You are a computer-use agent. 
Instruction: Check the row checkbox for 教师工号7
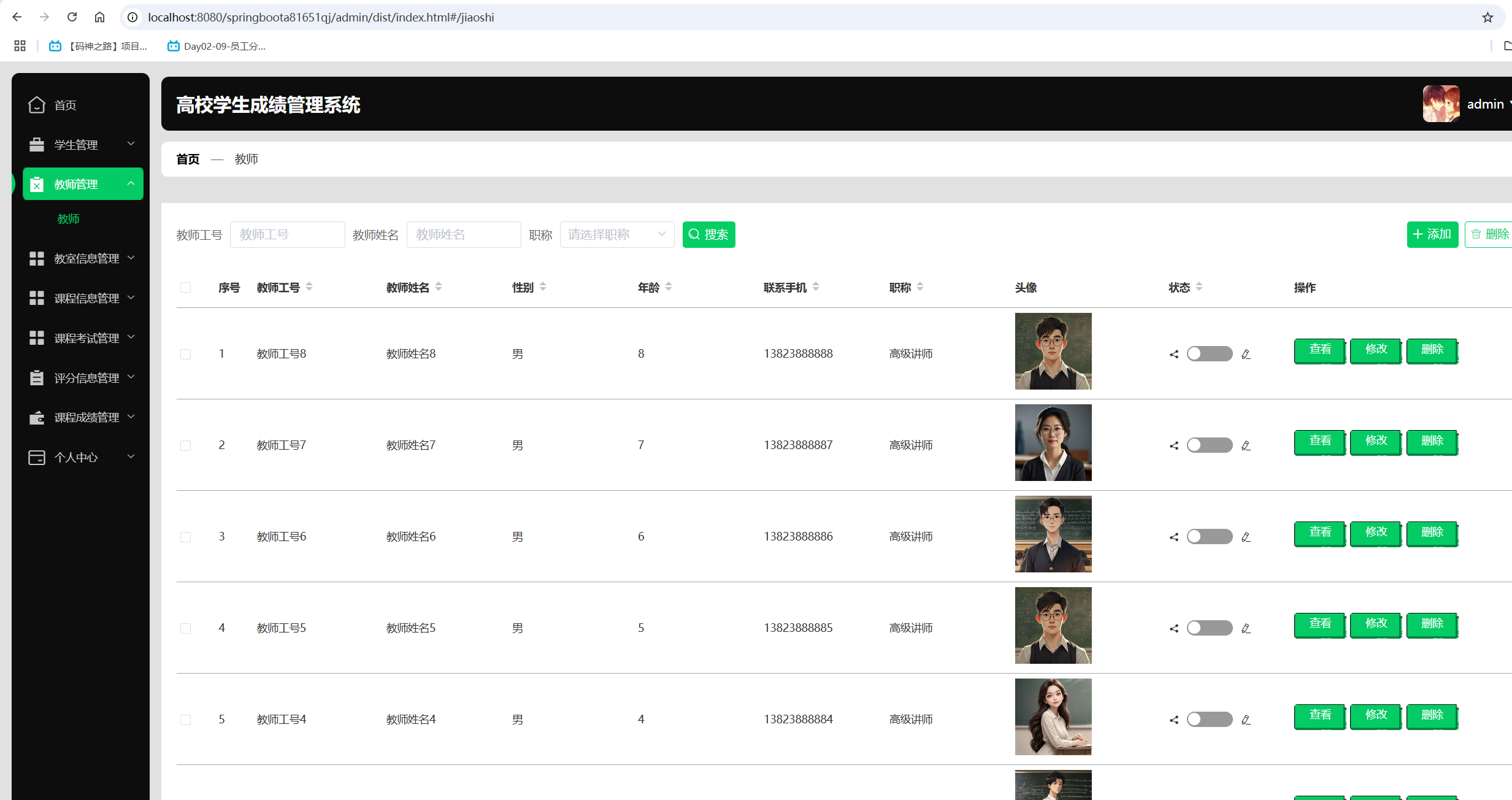tap(185, 445)
